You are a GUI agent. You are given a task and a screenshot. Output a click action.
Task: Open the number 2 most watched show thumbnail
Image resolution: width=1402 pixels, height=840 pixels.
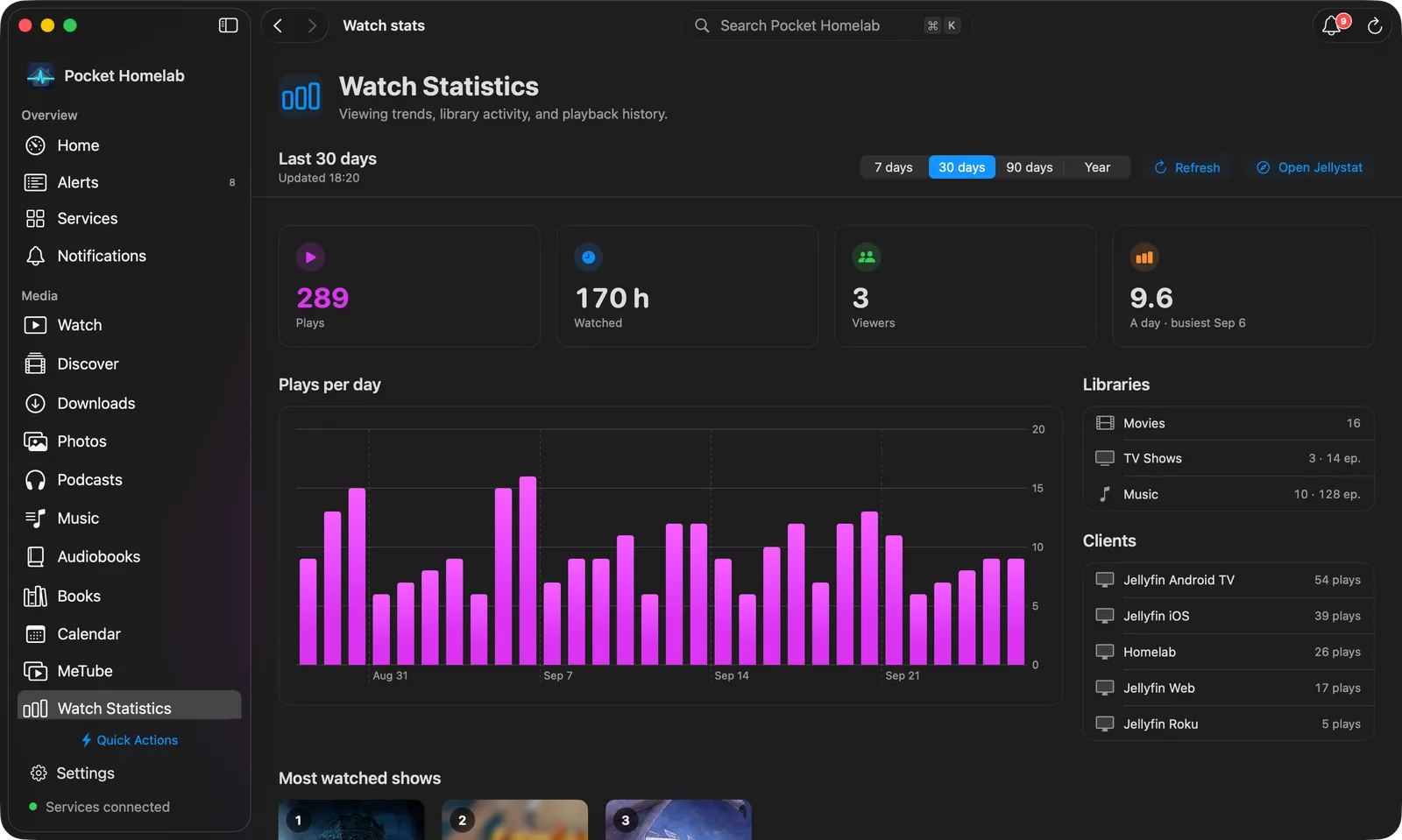point(515,820)
